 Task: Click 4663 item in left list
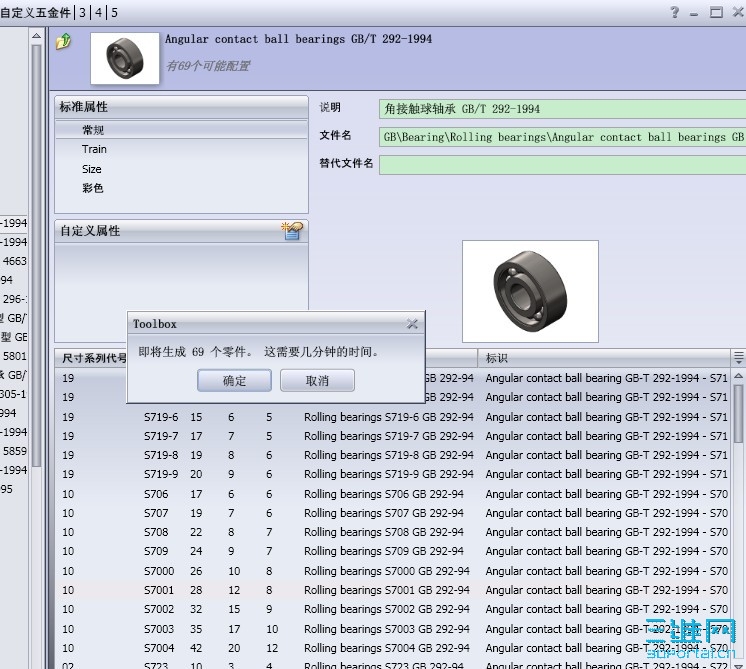[14, 261]
